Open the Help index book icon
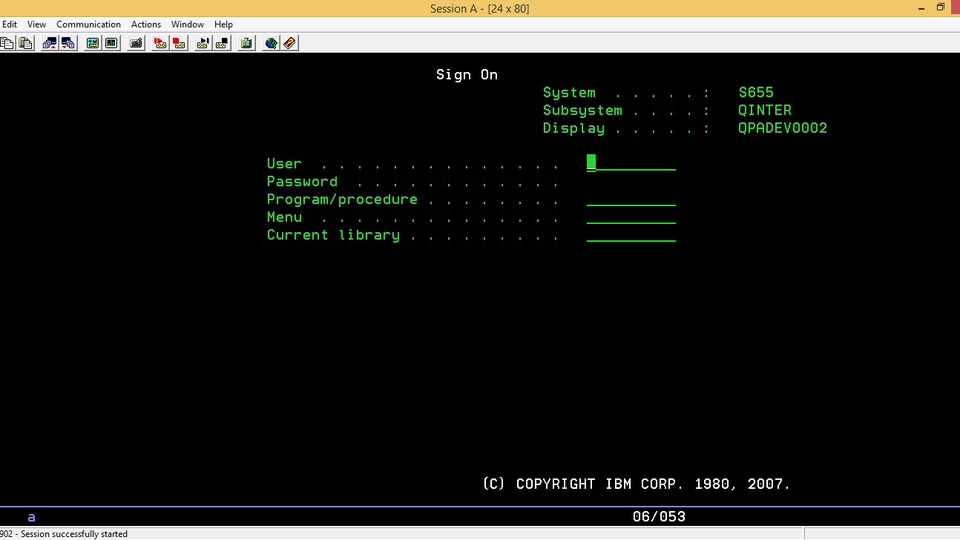Image resolution: width=960 pixels, height=540 pixels. 290,43
